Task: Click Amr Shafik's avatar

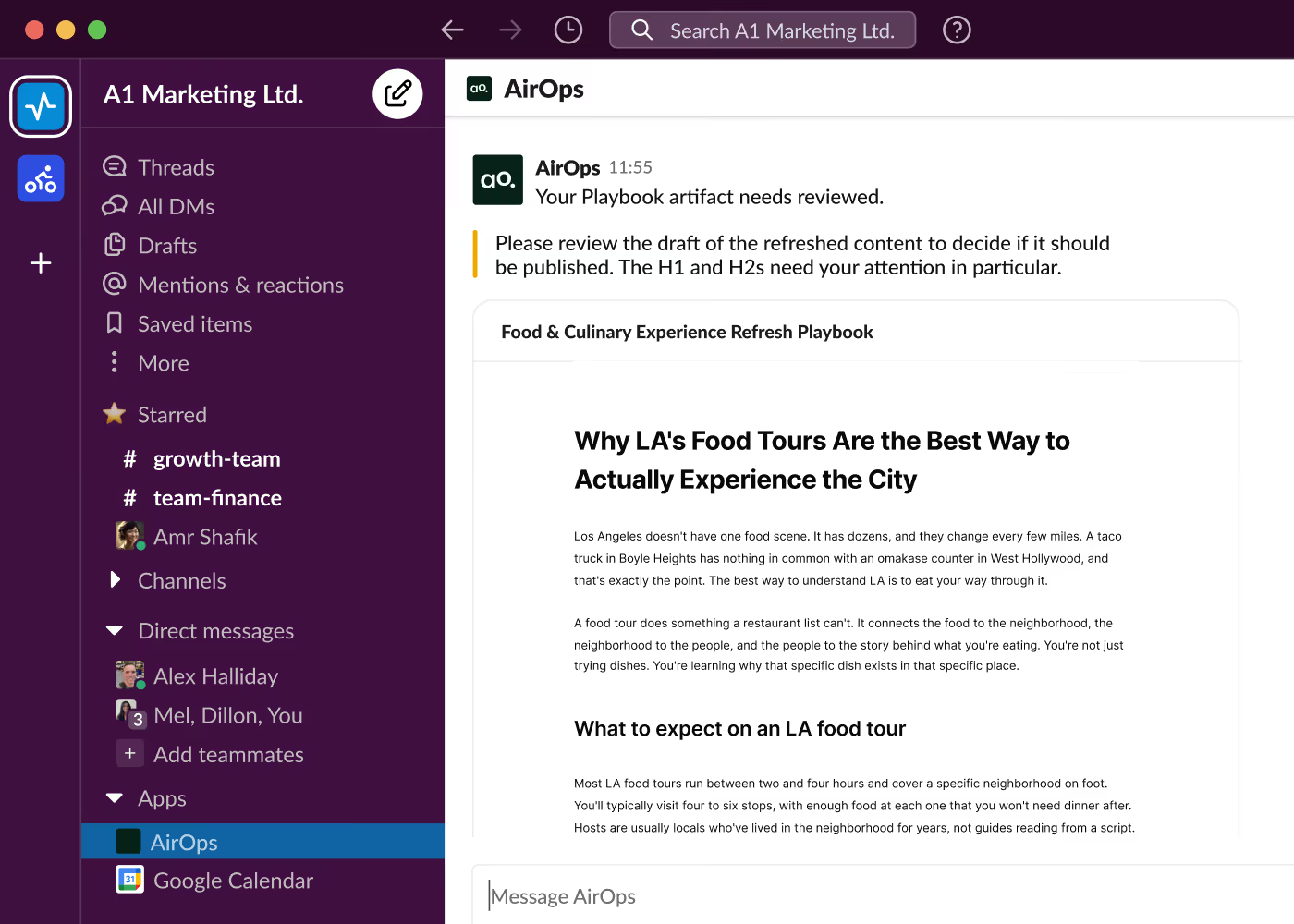Action: [x=129, y=536]
